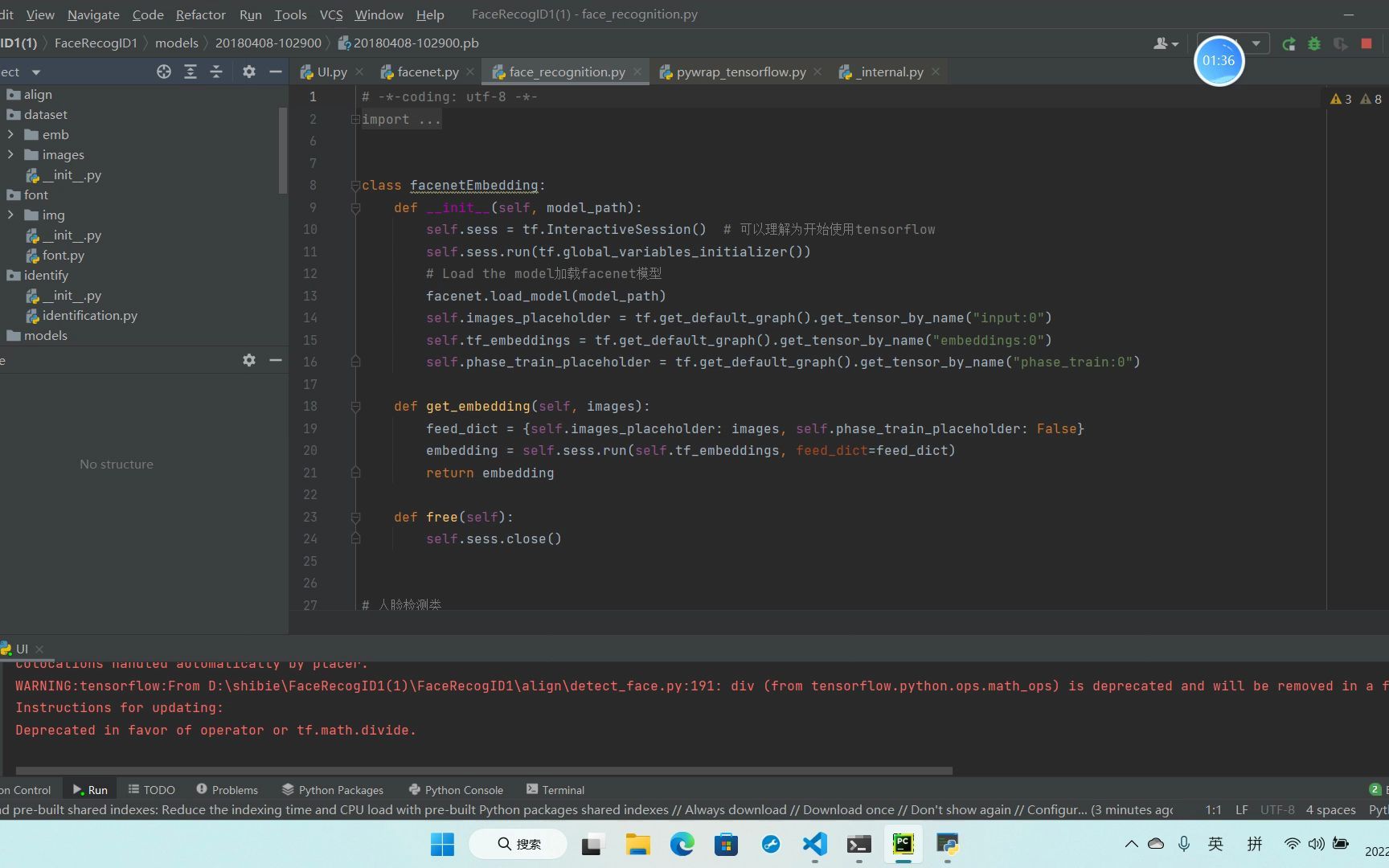Open Visual Studio Code from taskbar
Viewport: 1389px width, 868px height.
(x=814, y=844)
